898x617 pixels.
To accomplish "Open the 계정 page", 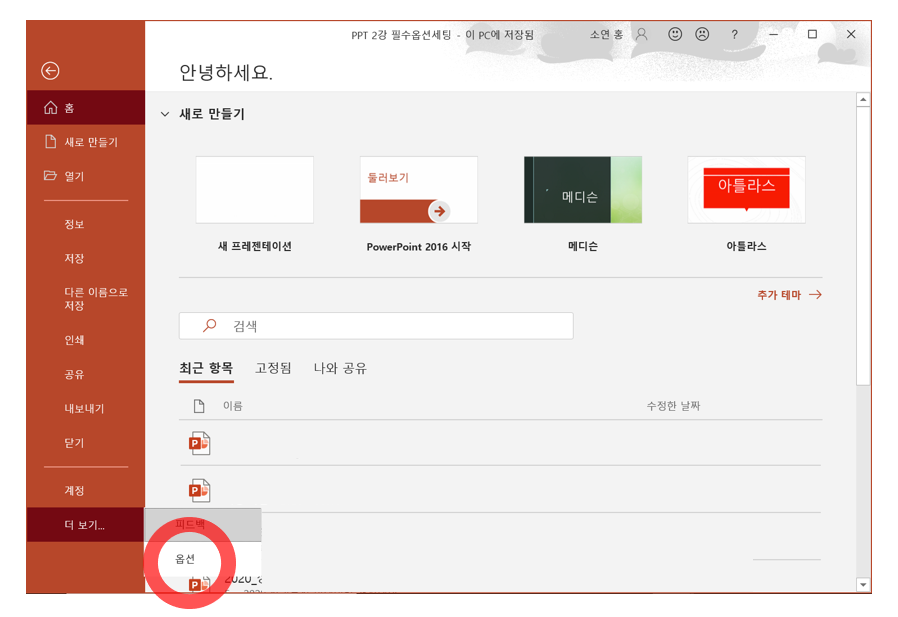I will (85, 490).
